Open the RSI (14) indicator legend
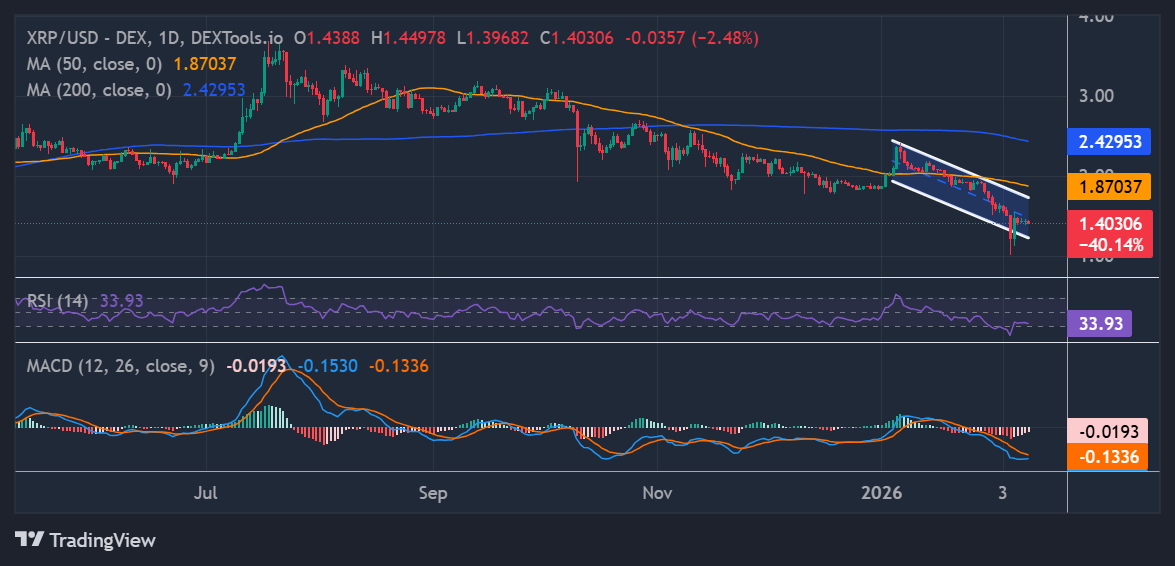1175x566 pixels. pos(57,300)
